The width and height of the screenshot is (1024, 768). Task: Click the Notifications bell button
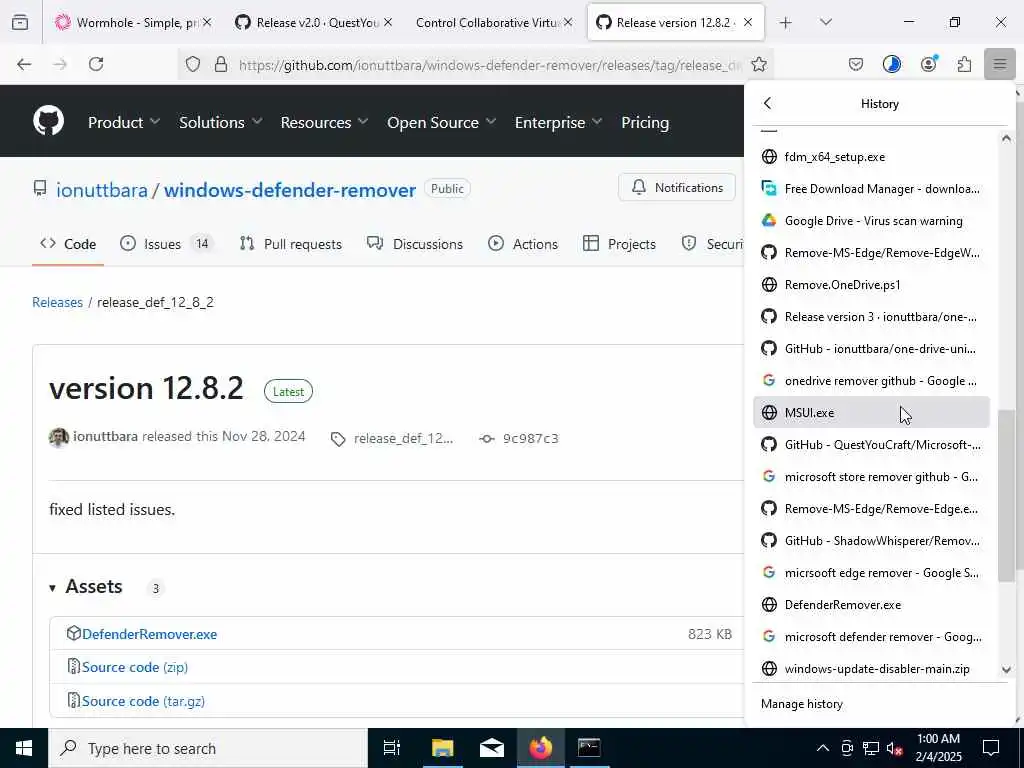(677, 188)
